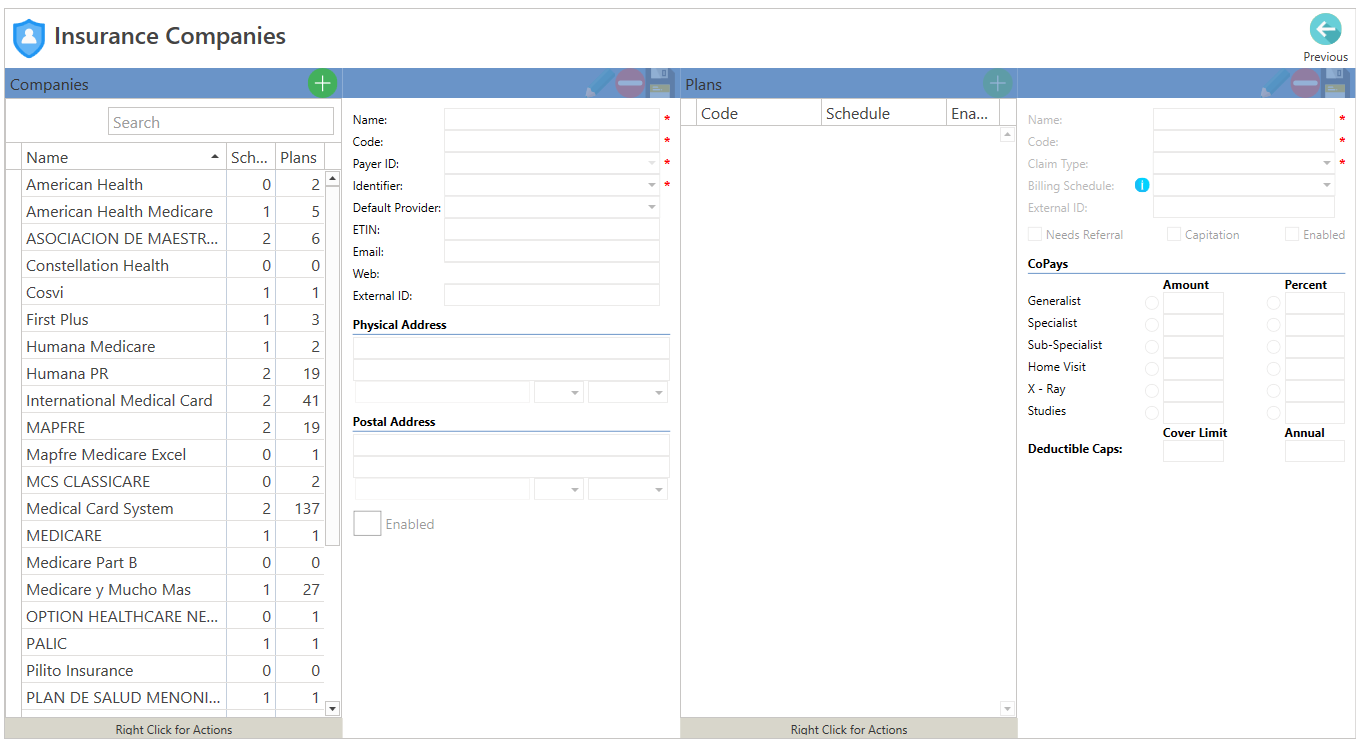Go back with the Previous arrow icon
The height and width of the screenshot is (742, 1359).
[1325, 30]
